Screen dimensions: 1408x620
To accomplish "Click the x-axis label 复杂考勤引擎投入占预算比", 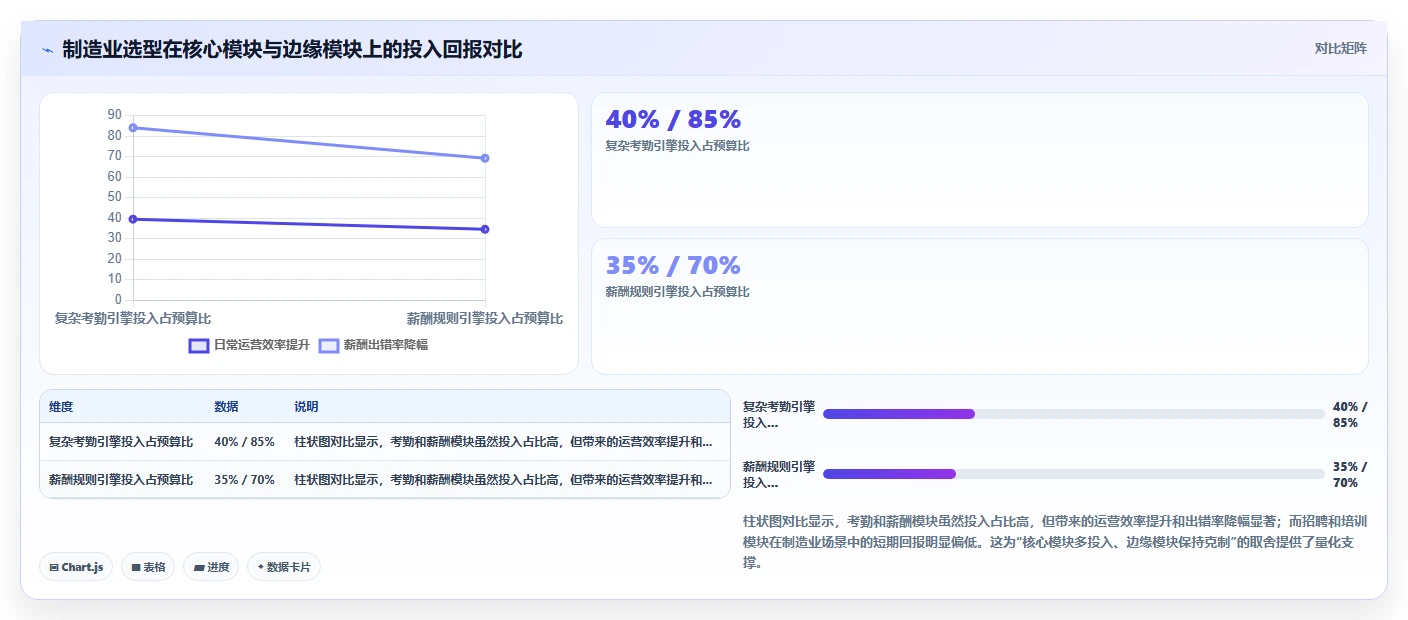I will coord(133,318).
